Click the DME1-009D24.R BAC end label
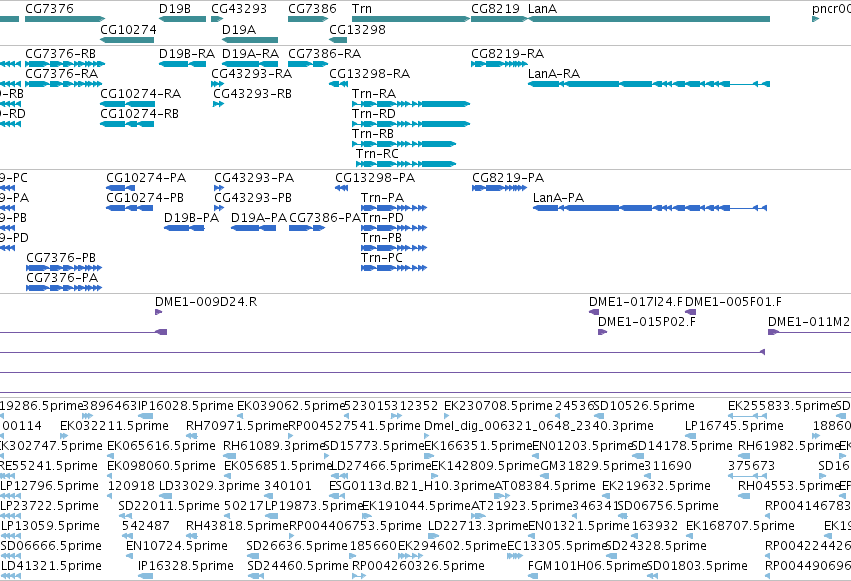The width and height of the screenshot is (851, 581). pyautogui.click(x=206, y=302)
